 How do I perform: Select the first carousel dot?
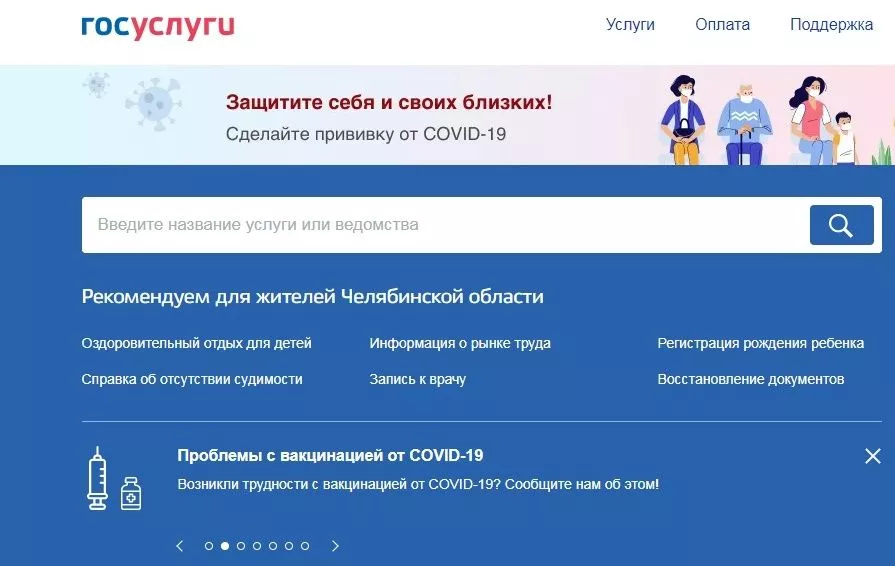click(209, 546)
